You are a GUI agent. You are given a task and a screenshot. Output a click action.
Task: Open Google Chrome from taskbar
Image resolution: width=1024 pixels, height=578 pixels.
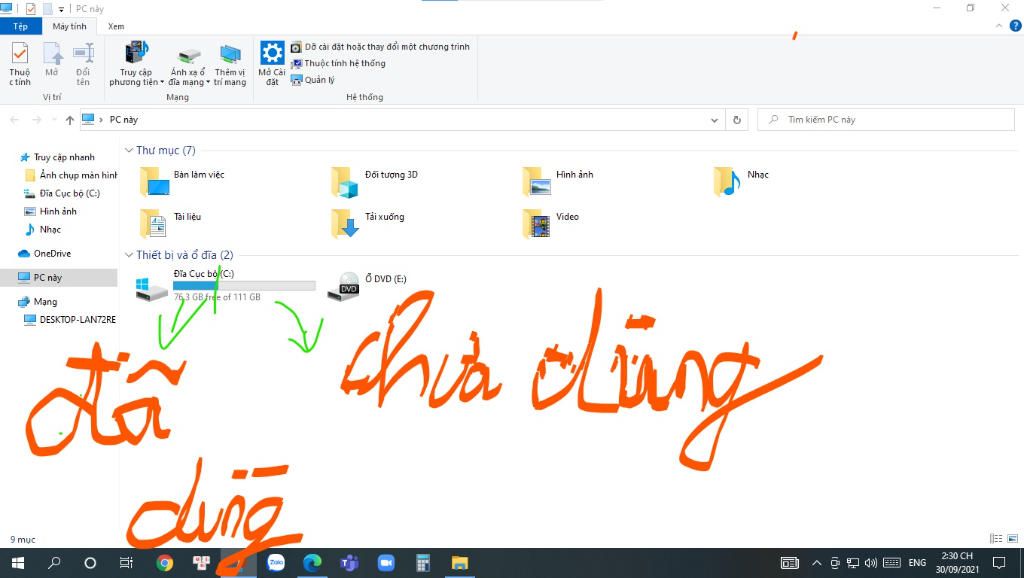click(165, 563)
